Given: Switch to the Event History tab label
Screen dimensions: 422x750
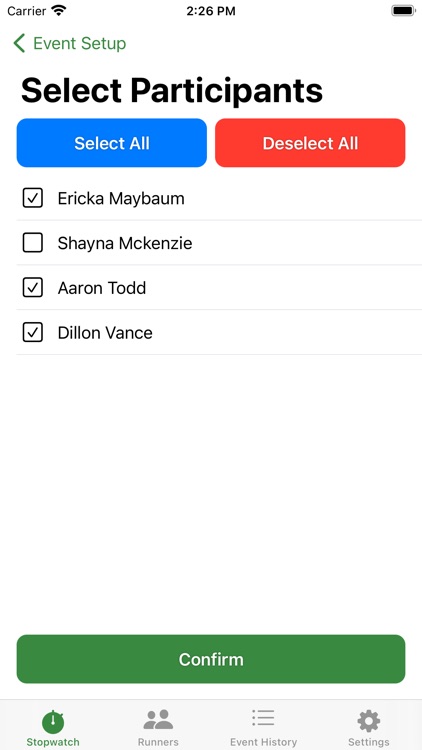Looking at the screenshot, I should coord(263,742).
